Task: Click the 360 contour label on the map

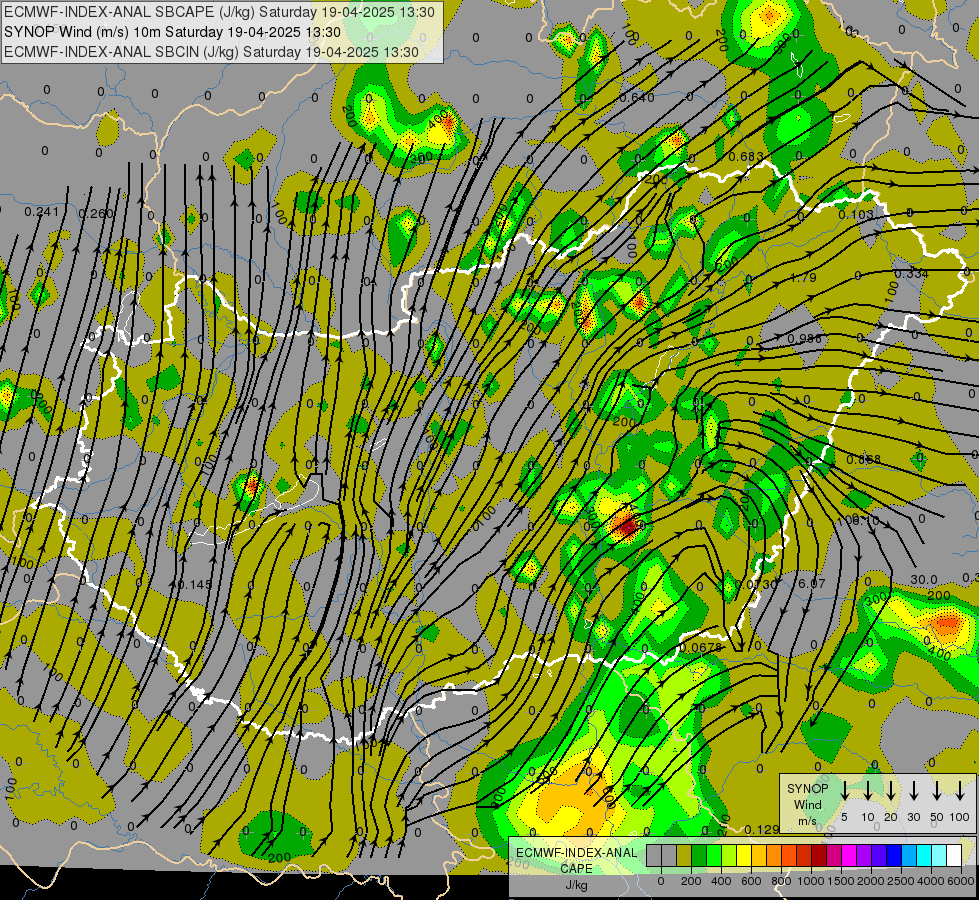Action: [x=421, y=158]
